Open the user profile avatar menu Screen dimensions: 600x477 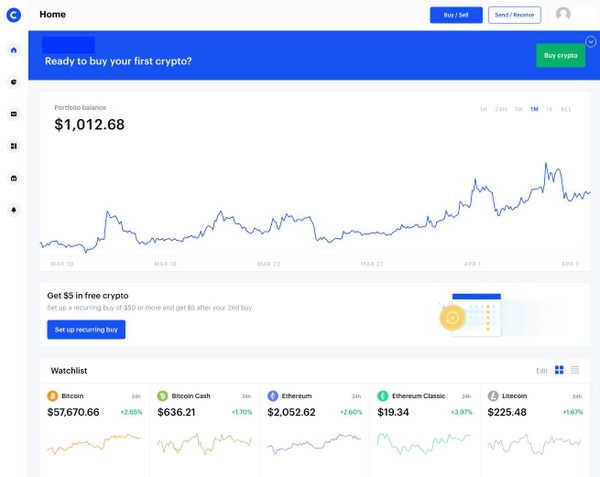pos(564,15)
